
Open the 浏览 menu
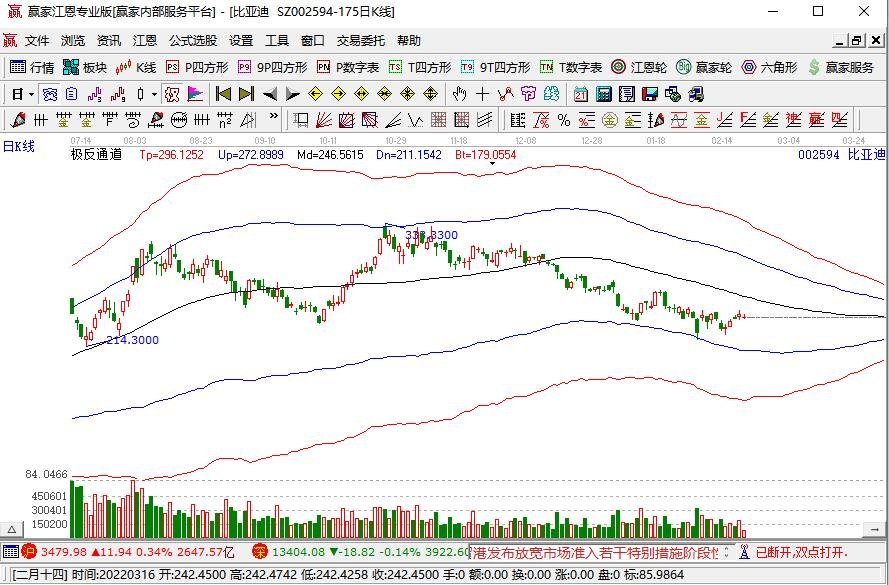pyautogui.click(x=73, y=40)
